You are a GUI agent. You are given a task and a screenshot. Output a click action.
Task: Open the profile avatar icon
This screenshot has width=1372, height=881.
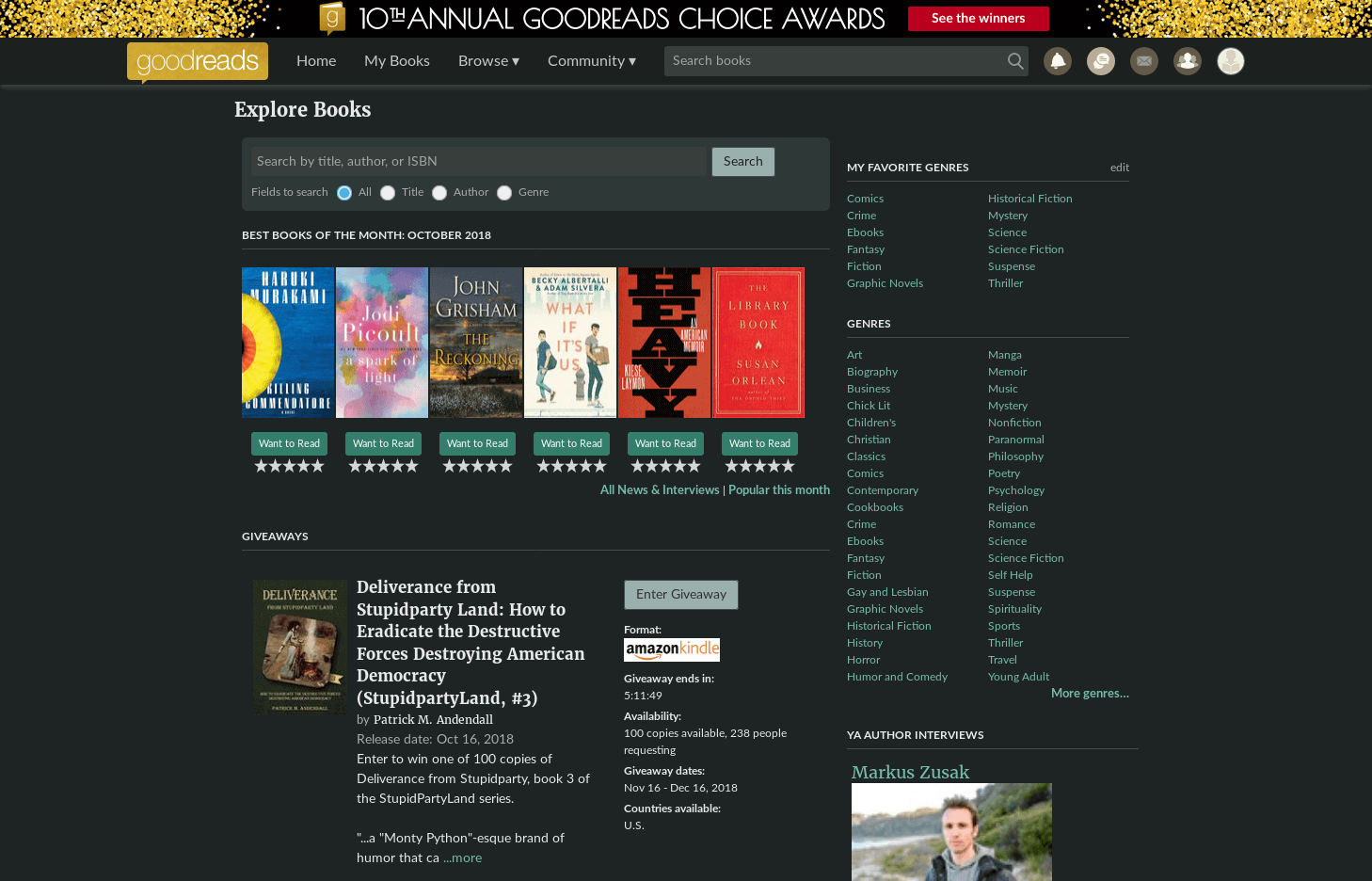(x=1231, y=61)
